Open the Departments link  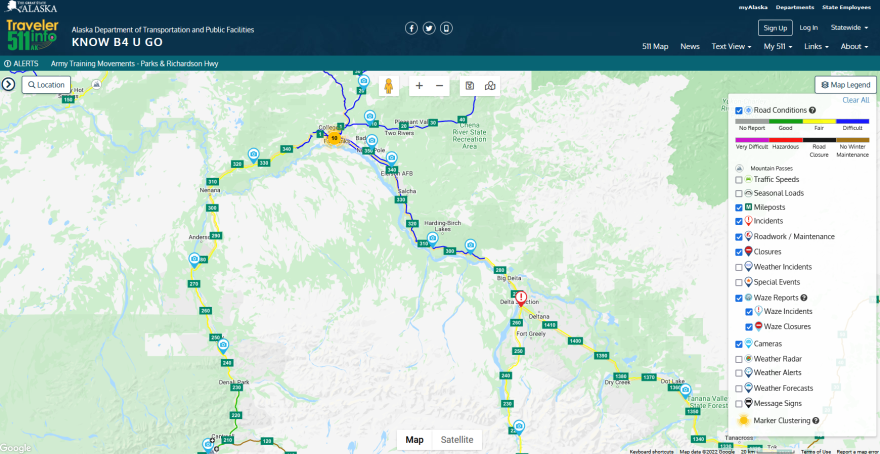(795, 7)
